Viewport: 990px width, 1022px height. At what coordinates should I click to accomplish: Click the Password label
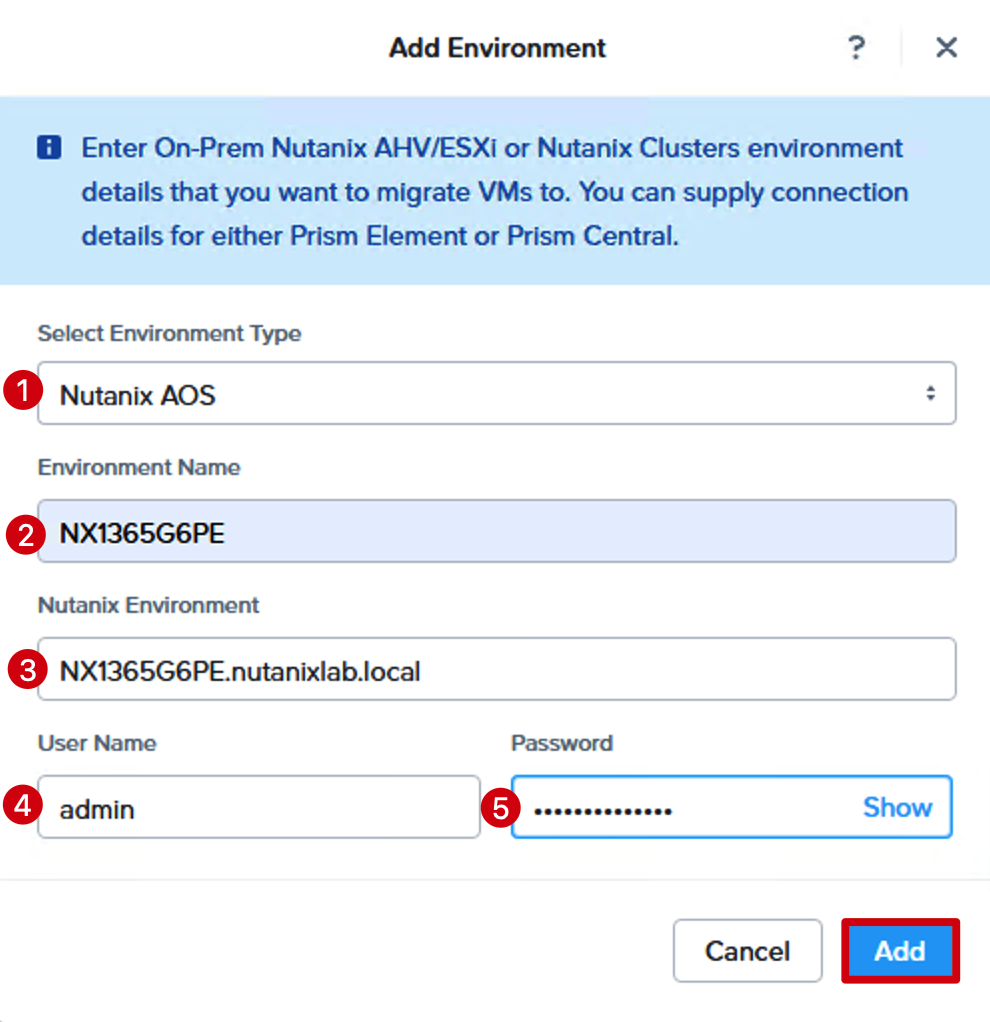point(562,743)
